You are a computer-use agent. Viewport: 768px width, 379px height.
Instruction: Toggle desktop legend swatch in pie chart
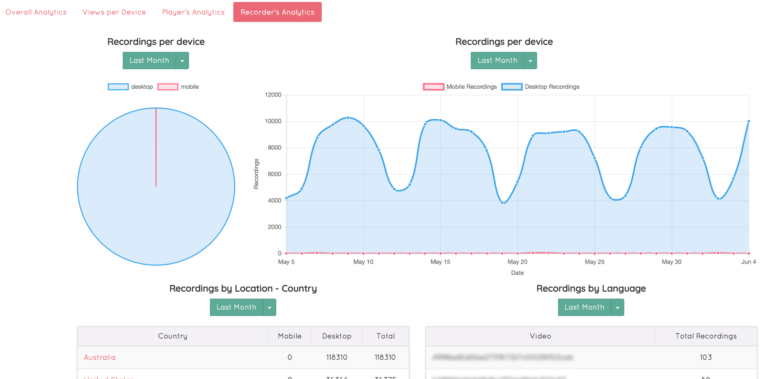point(118,87)
